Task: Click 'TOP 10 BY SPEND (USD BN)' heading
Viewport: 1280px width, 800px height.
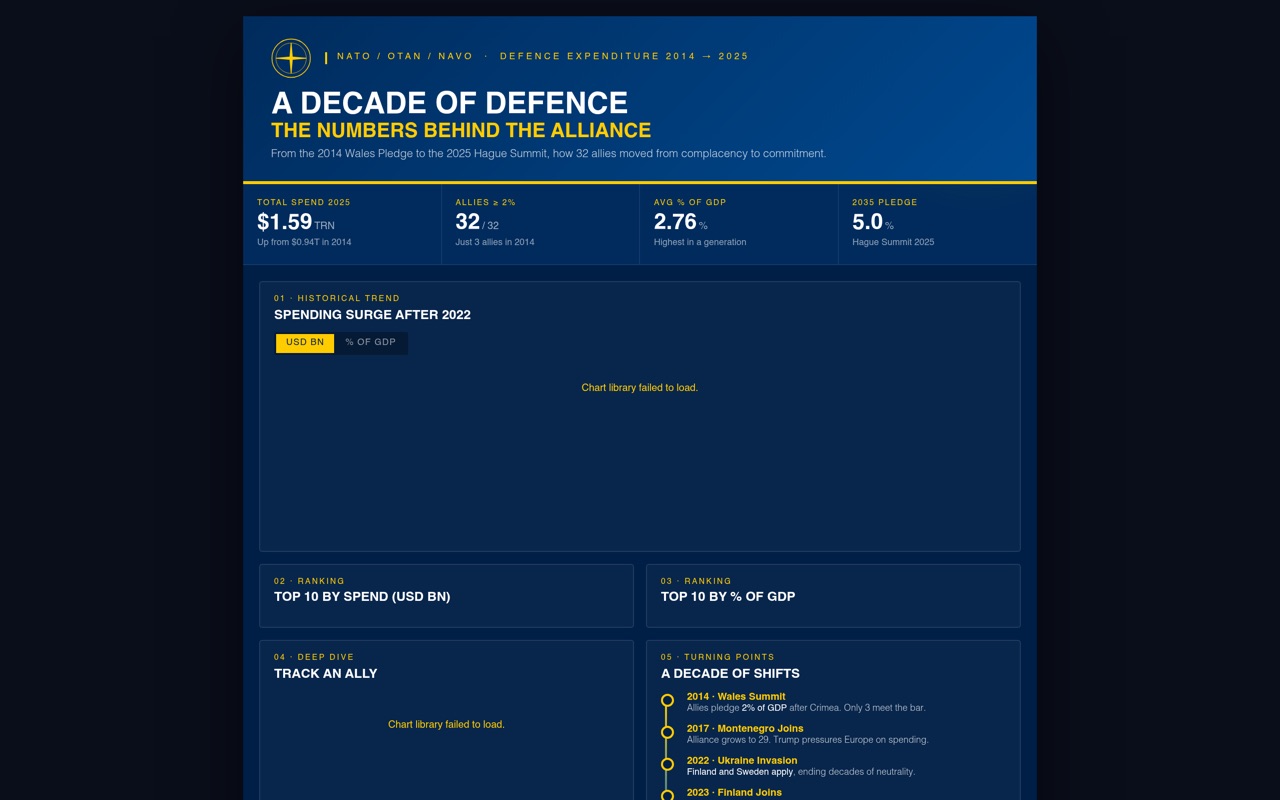Action: click(x=362, y=597)
